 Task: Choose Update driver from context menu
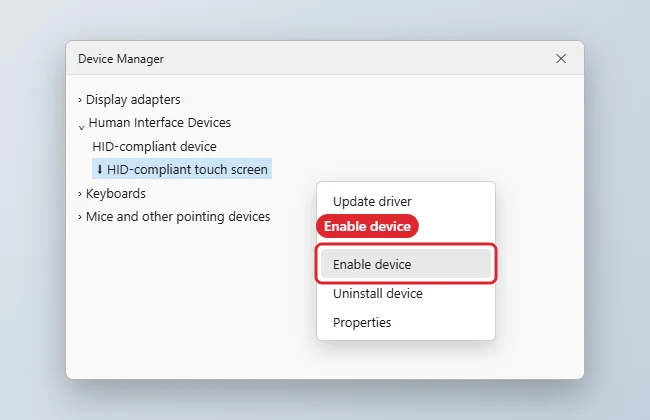point(372,202)
